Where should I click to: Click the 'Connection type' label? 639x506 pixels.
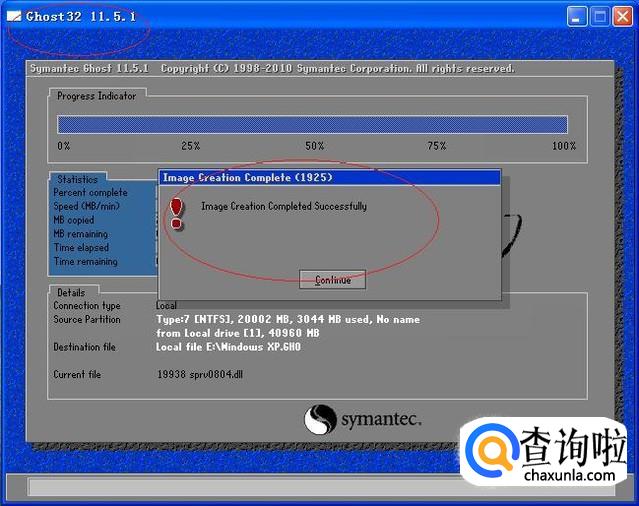pyautogui.click(x=87, y=306)
